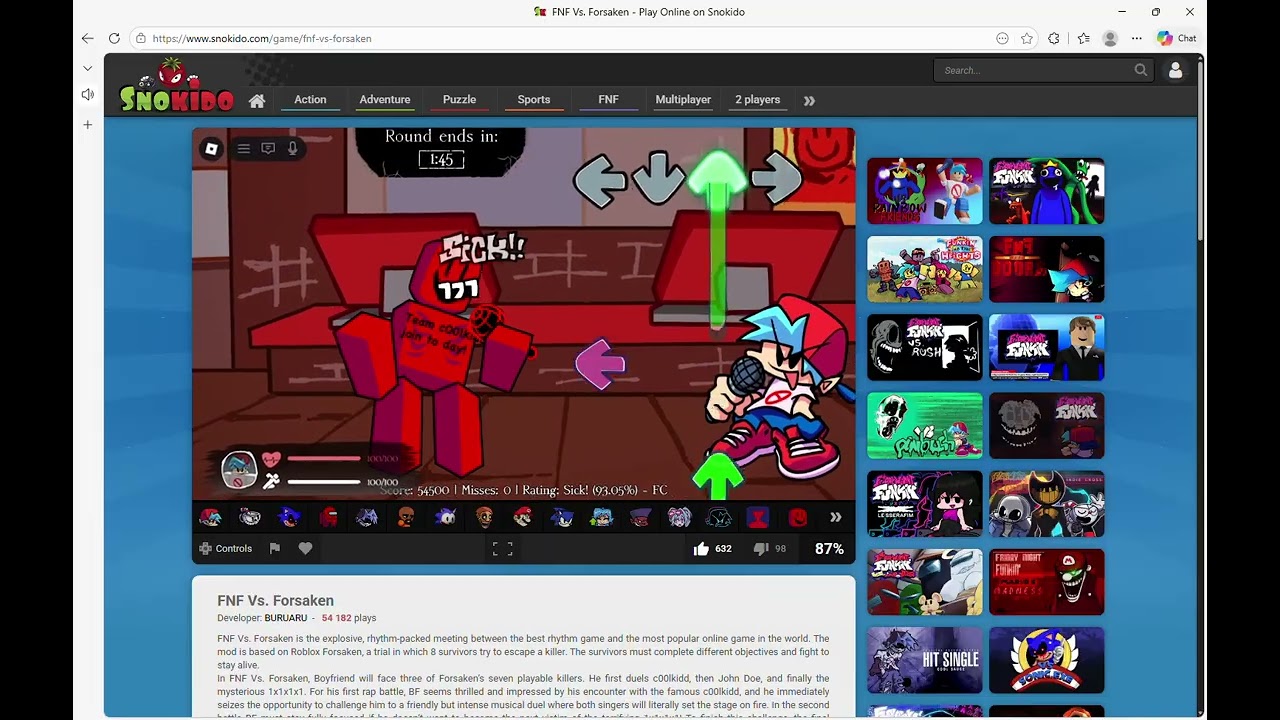Click the browser back arrow

(87, 38)
